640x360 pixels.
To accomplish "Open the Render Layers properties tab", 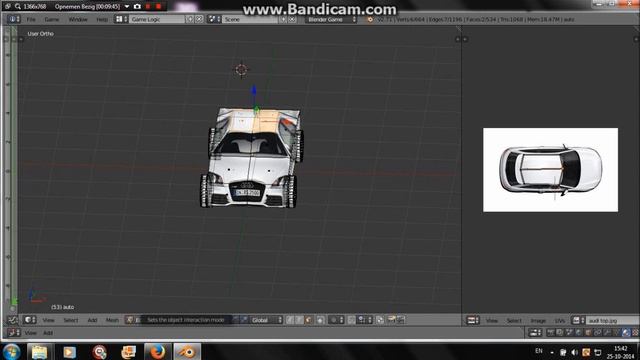I will click(x=560, y=333).
